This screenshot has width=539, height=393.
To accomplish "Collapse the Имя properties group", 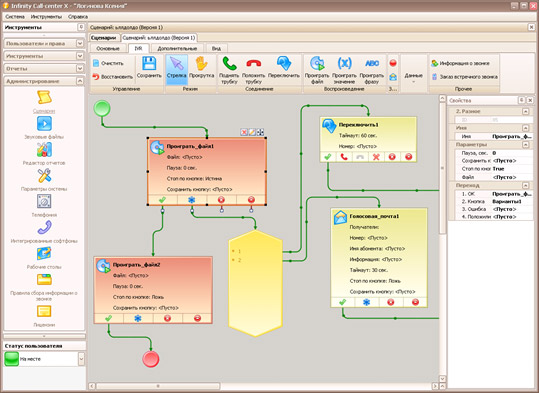I will [x=526, y=128].
